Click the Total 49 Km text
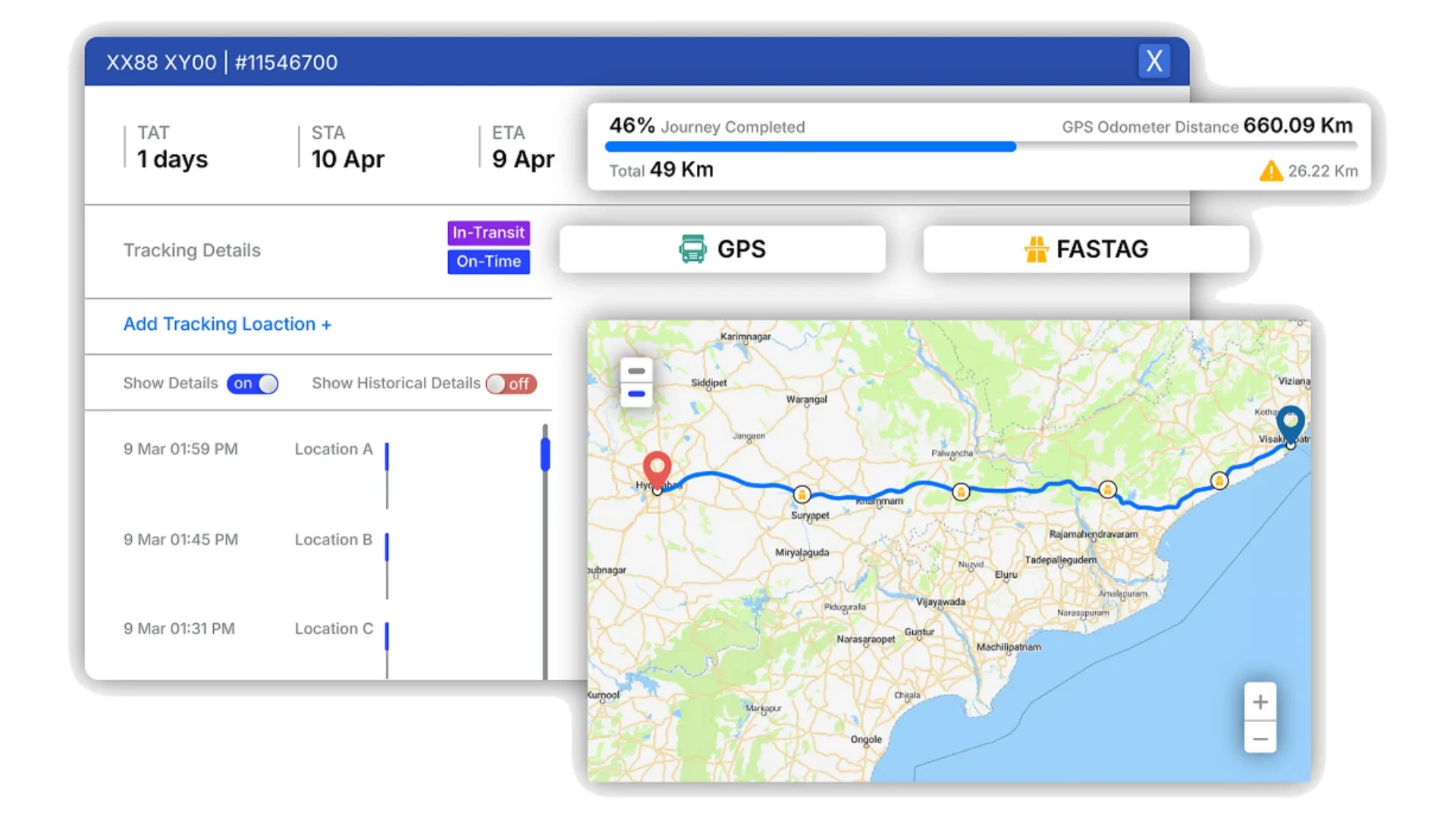Screen dimensions: 1456x819 tap(661, 170)
